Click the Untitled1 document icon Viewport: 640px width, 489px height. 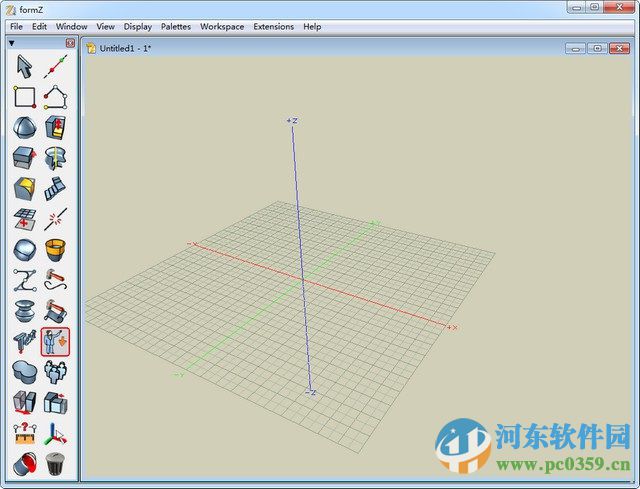[x=91, y=48]
